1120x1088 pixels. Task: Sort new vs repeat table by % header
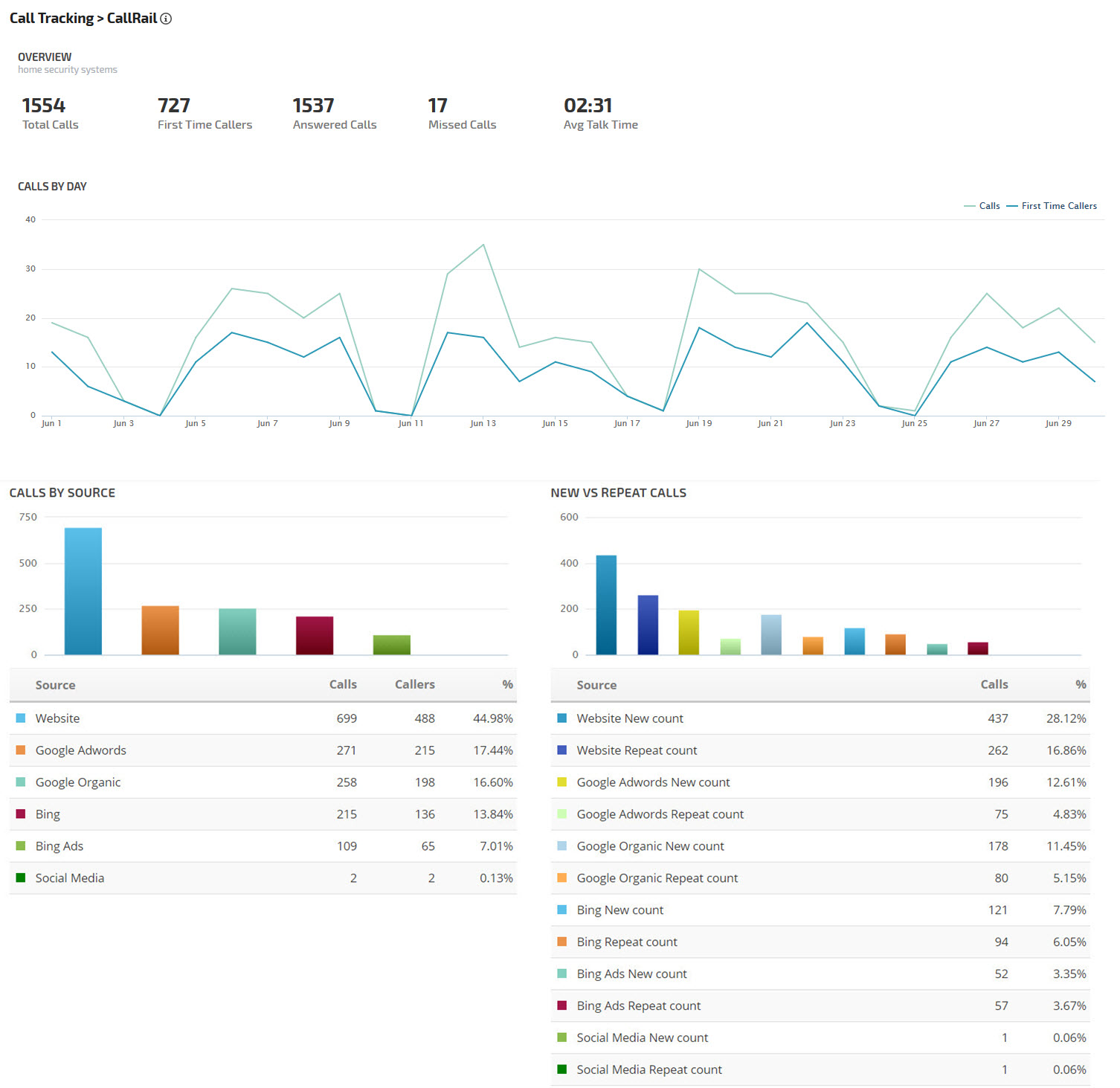pos(1081,685)
